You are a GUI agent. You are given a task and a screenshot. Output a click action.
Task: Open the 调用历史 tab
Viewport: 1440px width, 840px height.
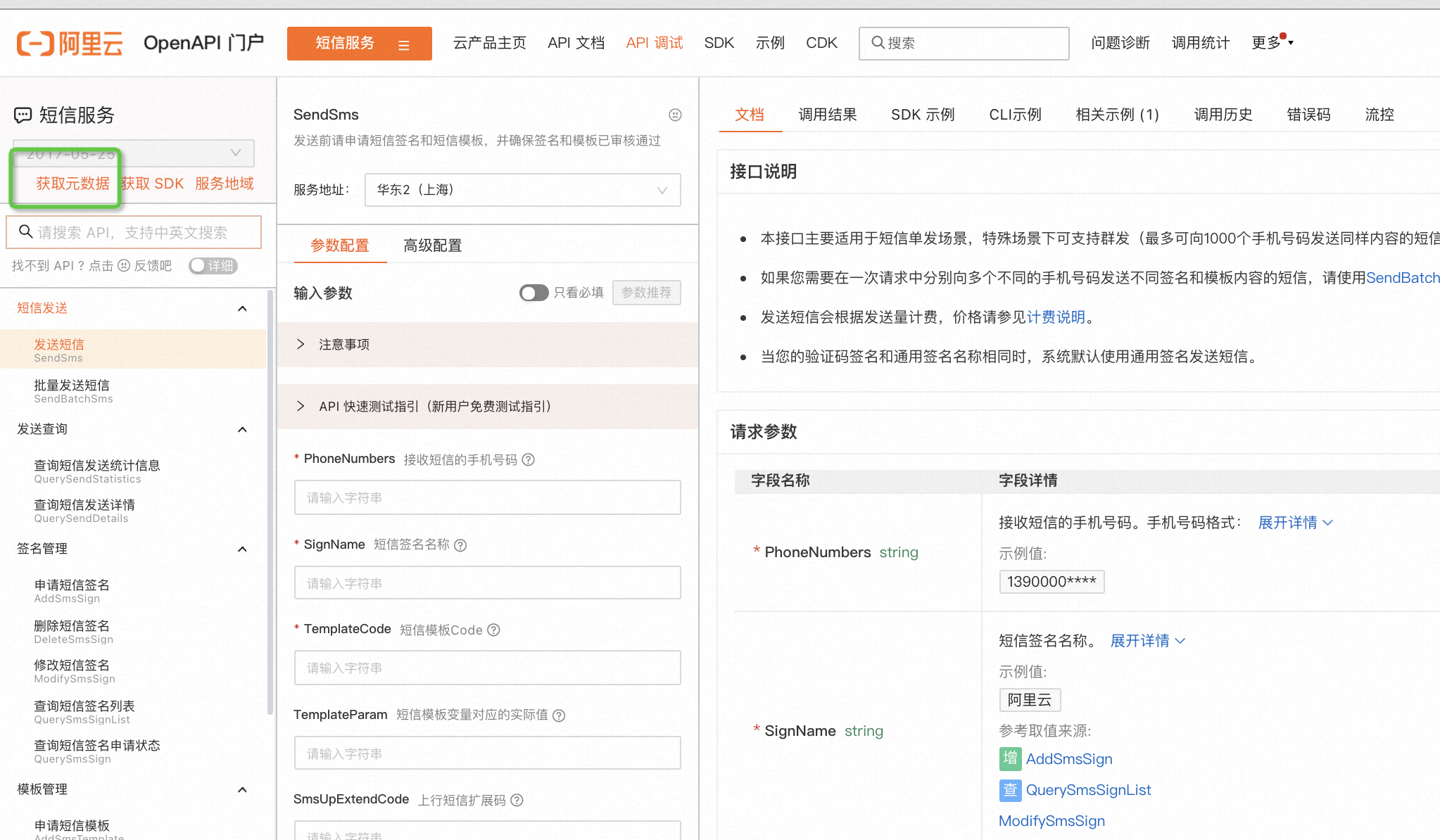1223,115
